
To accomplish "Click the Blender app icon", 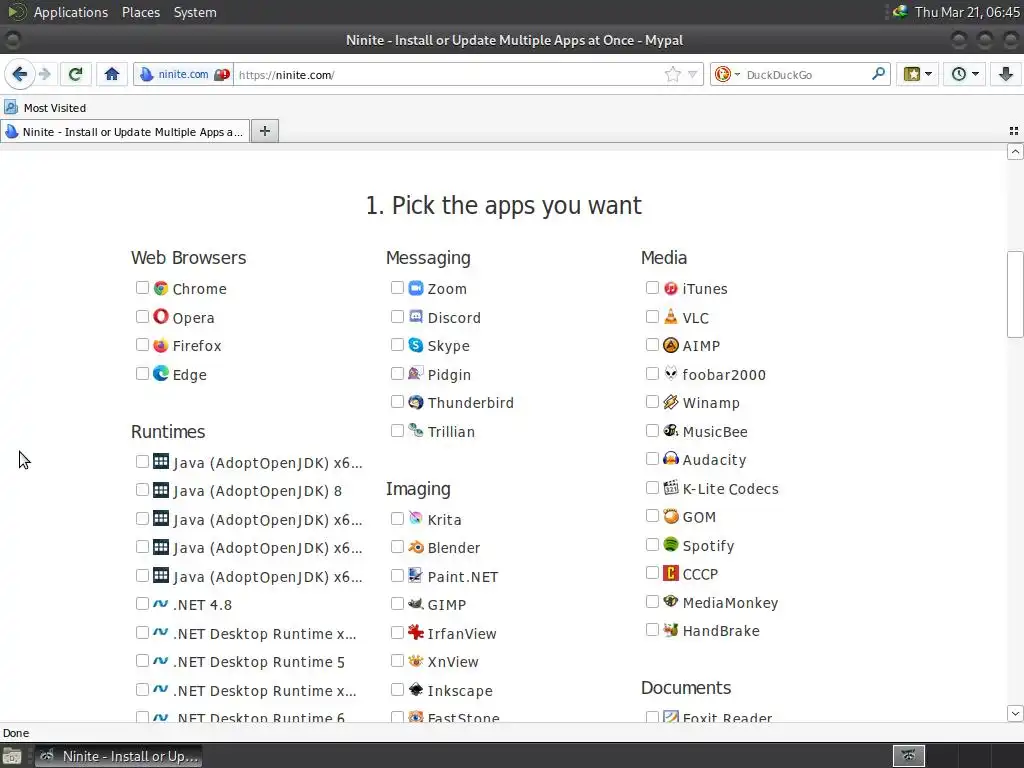I will 416,547.
